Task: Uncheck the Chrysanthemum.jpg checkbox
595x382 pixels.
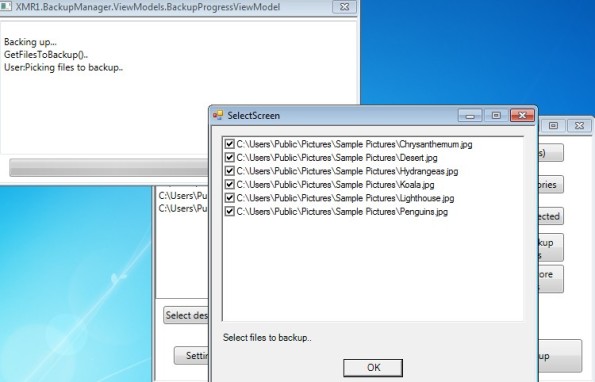Action: click(229, 144)
